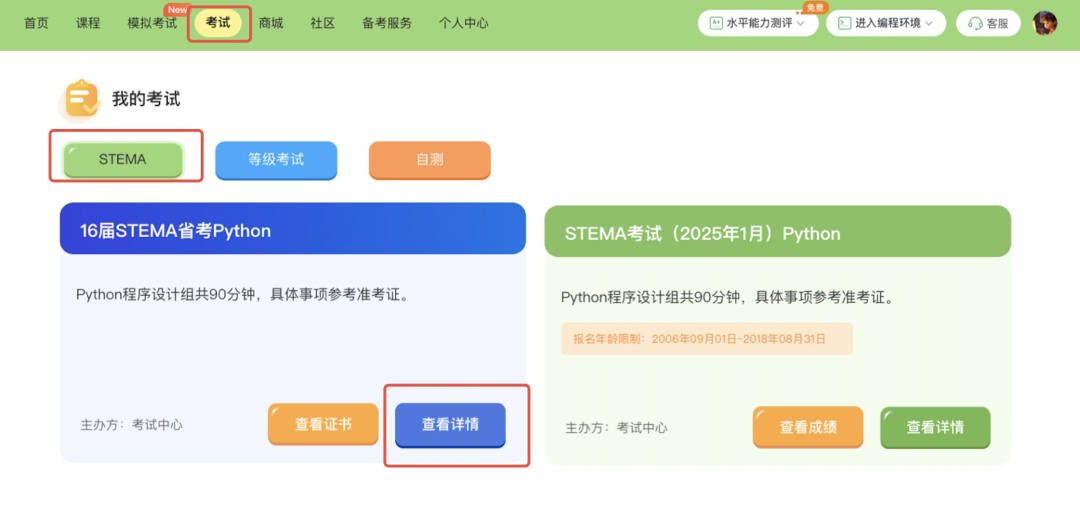Viewport: 1080px width, 515px height.
Task: Expand the 进入编程环境 dropdown arrow
Action: tap(929, 23)
